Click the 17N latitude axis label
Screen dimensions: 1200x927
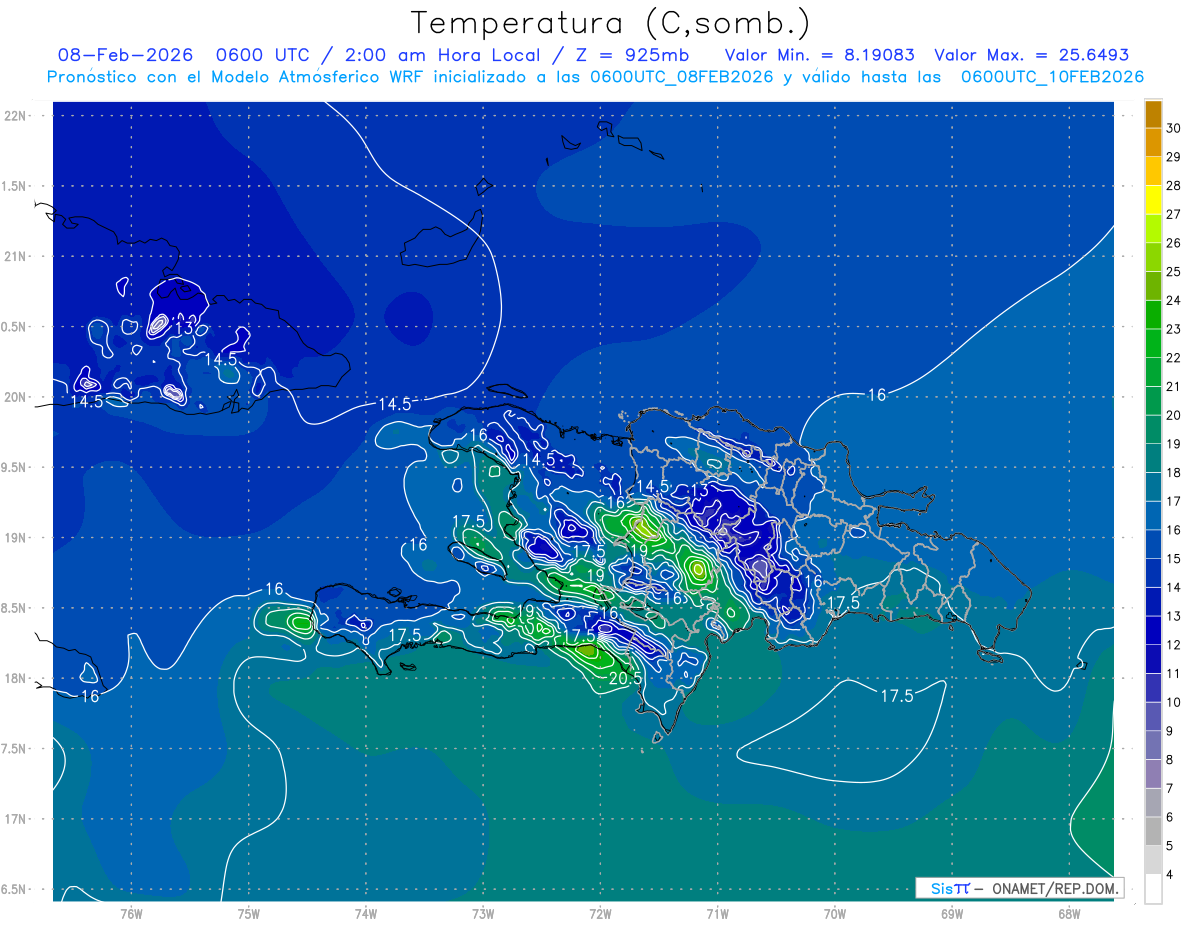[x=17, y=819]
